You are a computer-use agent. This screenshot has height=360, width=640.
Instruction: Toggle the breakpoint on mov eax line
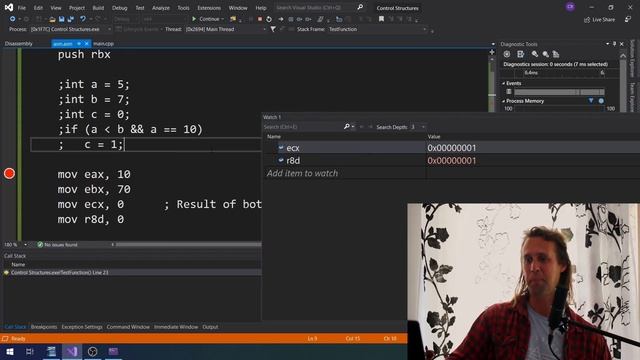pyautogui.click(x=9, y=173)
